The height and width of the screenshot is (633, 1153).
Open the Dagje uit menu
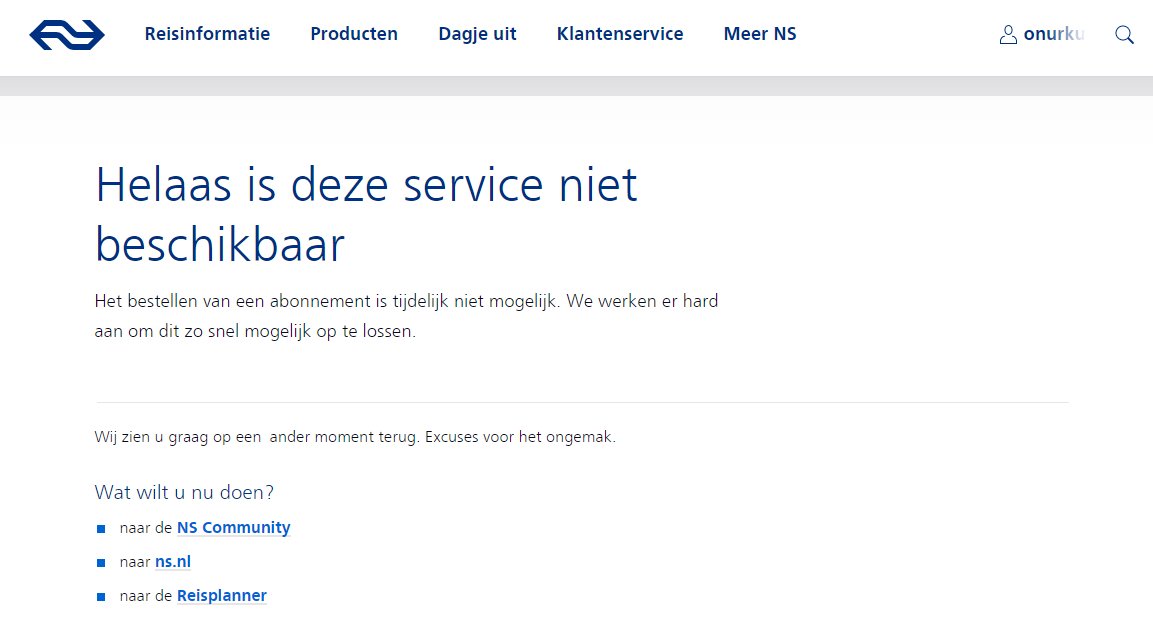click(x=477, y=35)
